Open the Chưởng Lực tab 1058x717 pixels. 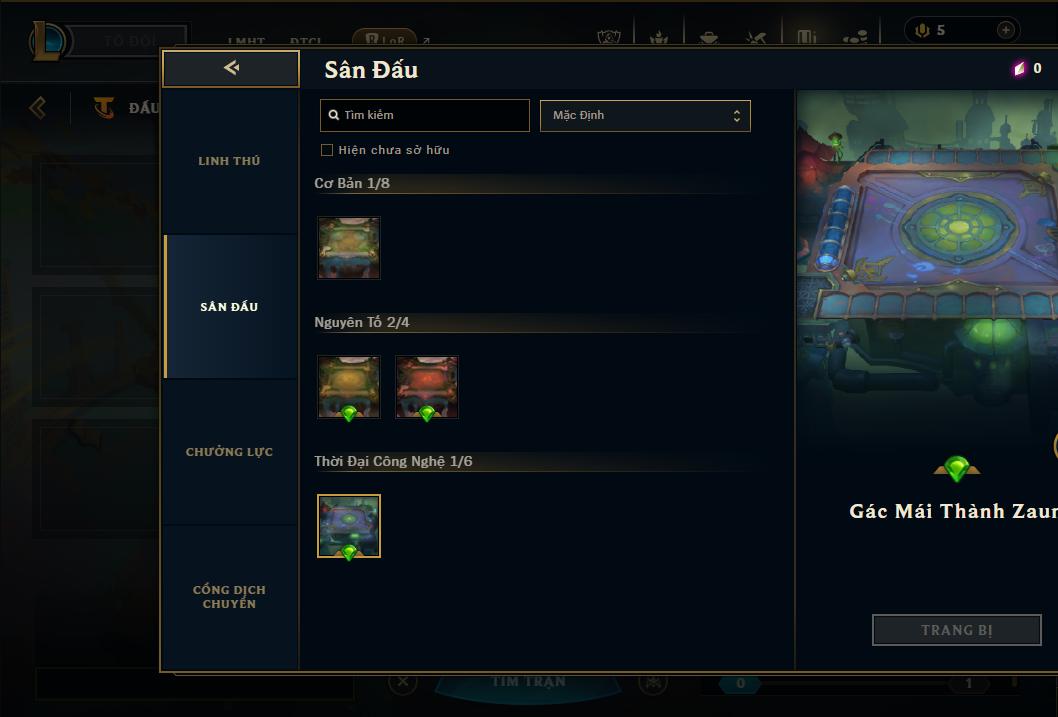pos(230,452)
